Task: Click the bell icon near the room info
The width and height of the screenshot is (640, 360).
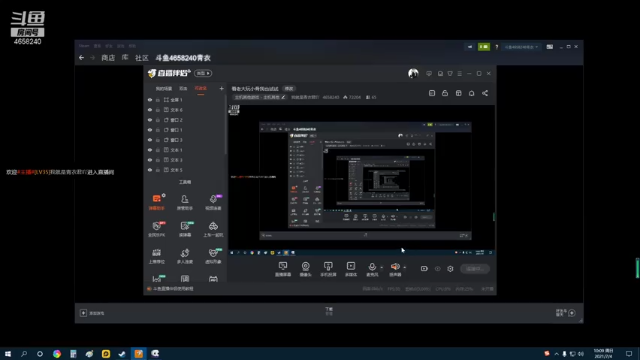Action: coord(471,93)
